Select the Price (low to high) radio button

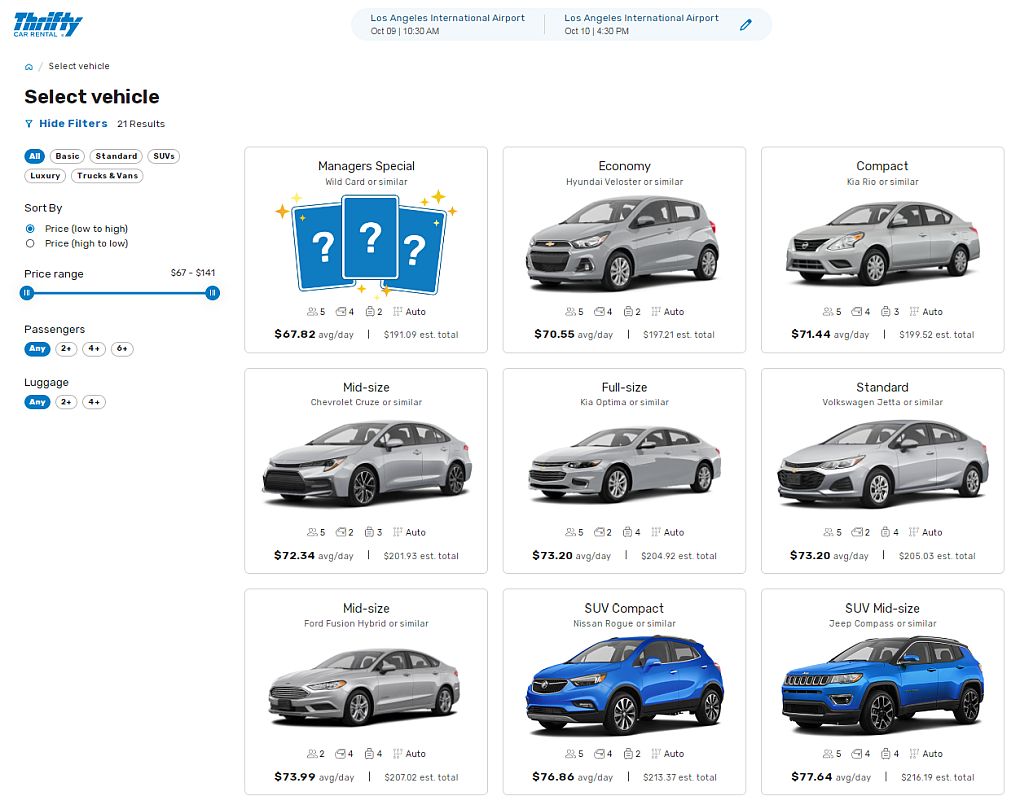point(30,228)
